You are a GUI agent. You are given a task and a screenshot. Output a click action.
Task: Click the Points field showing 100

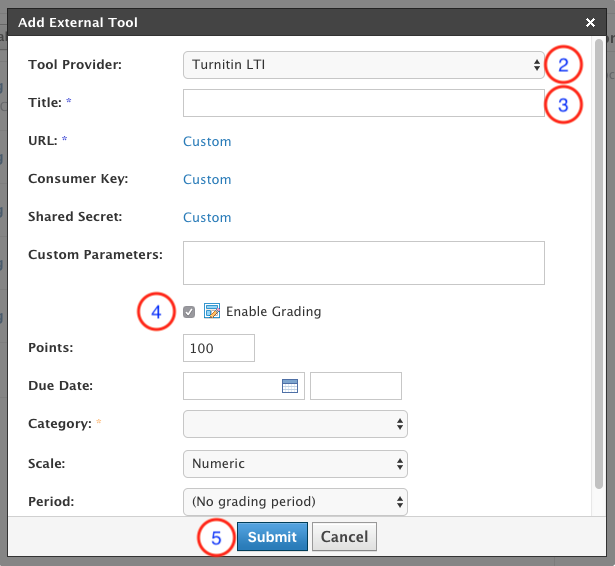219,348
